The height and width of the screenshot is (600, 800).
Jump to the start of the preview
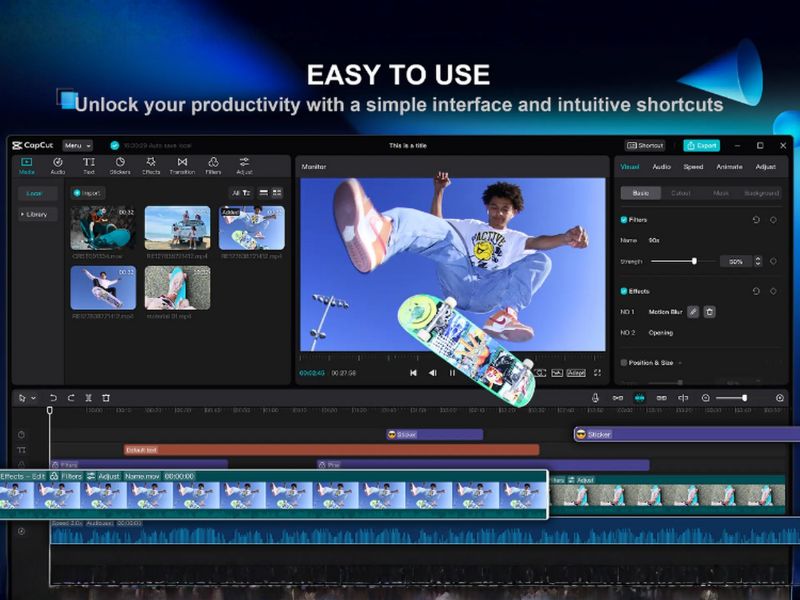tap(413, 373)
